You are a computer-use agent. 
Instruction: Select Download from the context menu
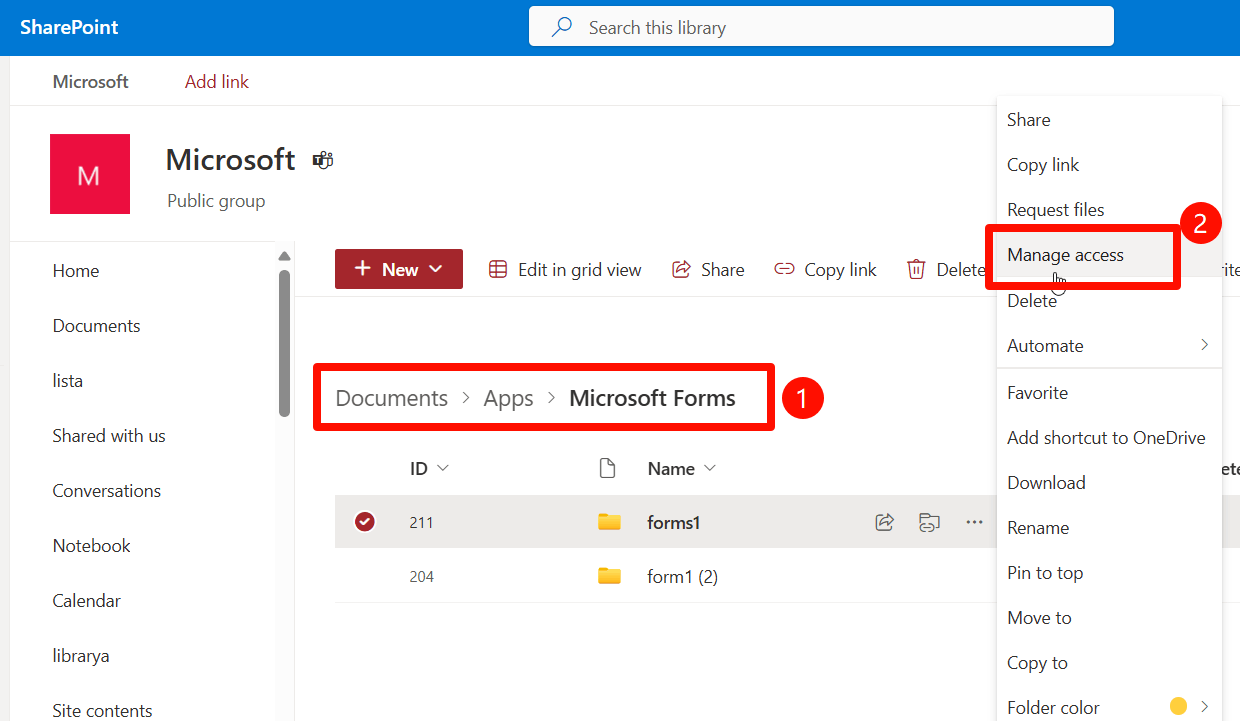point(1046,482)
